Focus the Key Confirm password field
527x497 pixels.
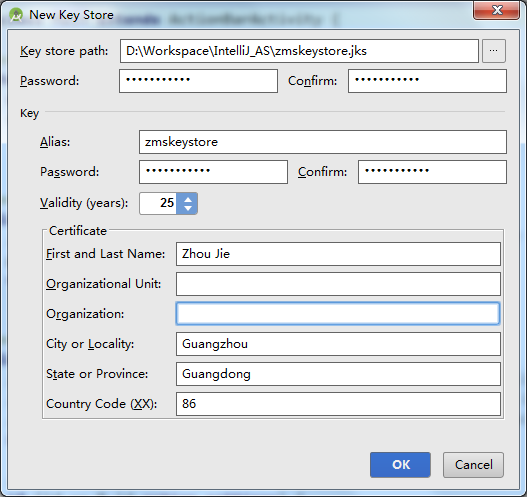tap(432, 172)
